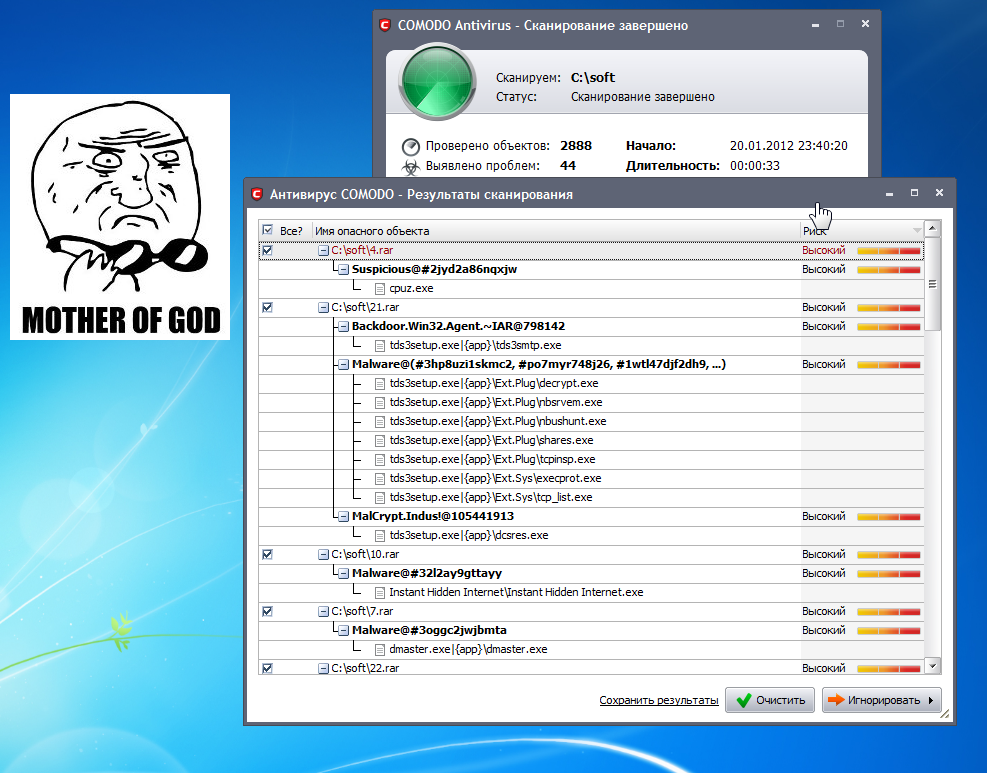
Task: Collapse the Malware@#3oggc2jwjbmta node
Action: [x=343, y=630]
